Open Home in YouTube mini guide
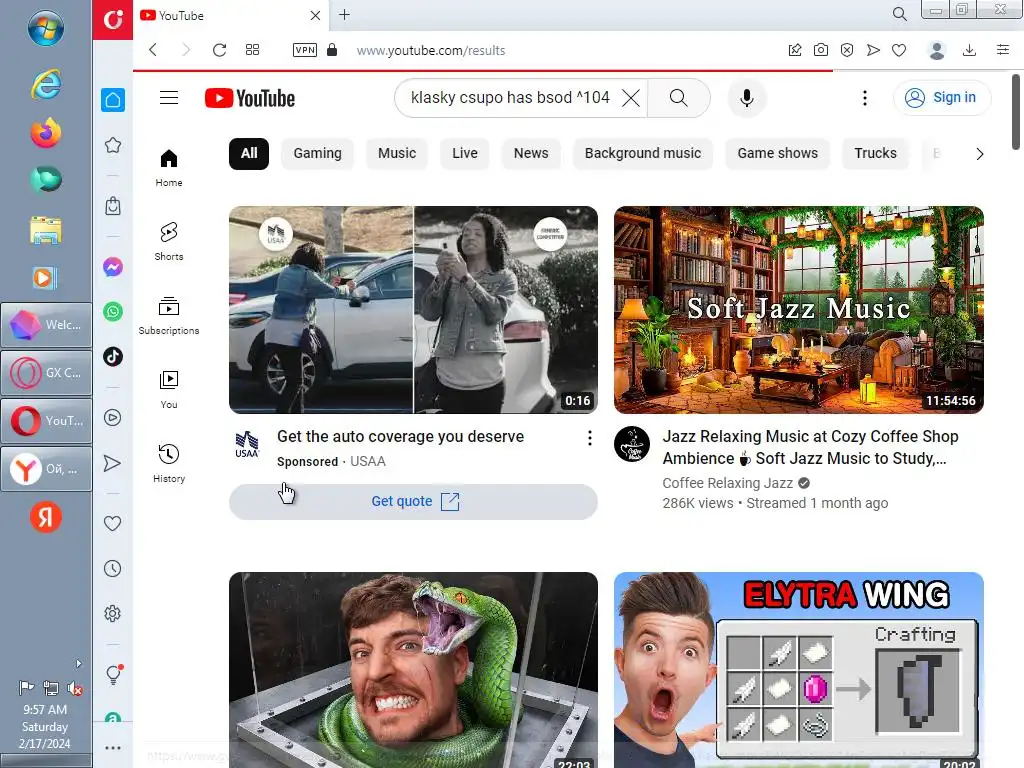The width and height of the screenshot is (1024, 768). [x=169, y=168]
